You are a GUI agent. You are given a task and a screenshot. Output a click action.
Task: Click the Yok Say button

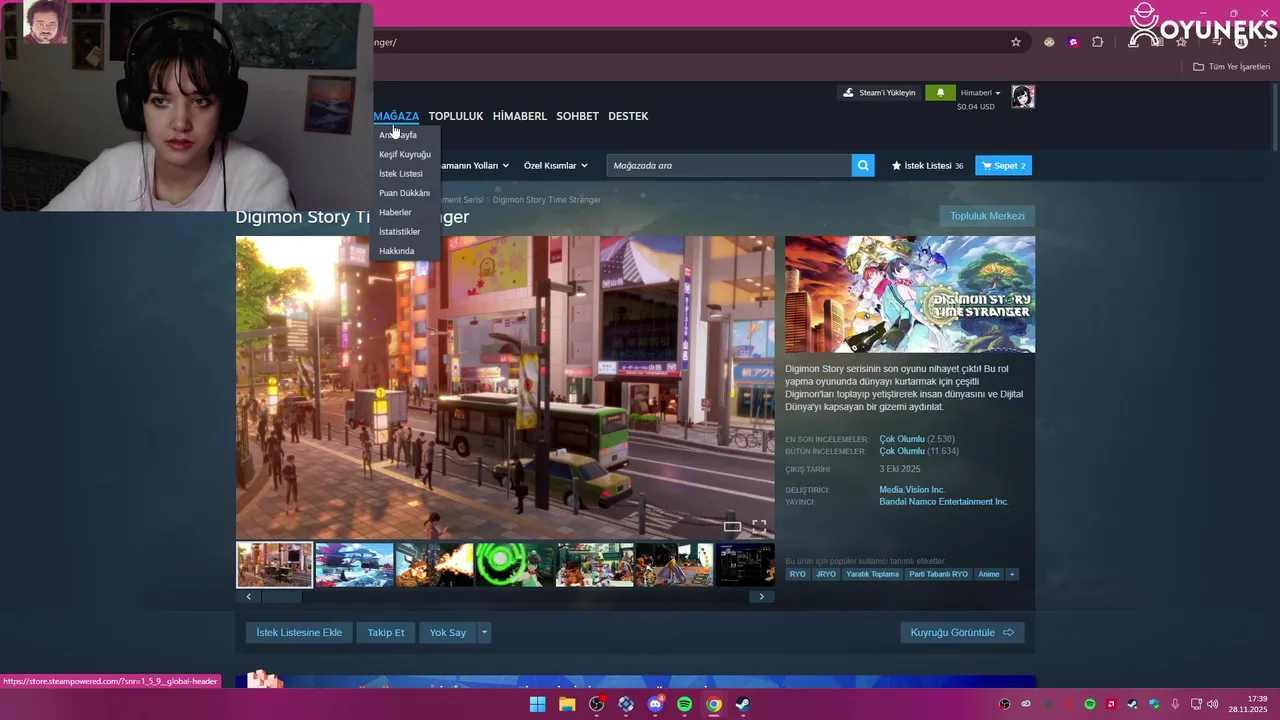448,632
